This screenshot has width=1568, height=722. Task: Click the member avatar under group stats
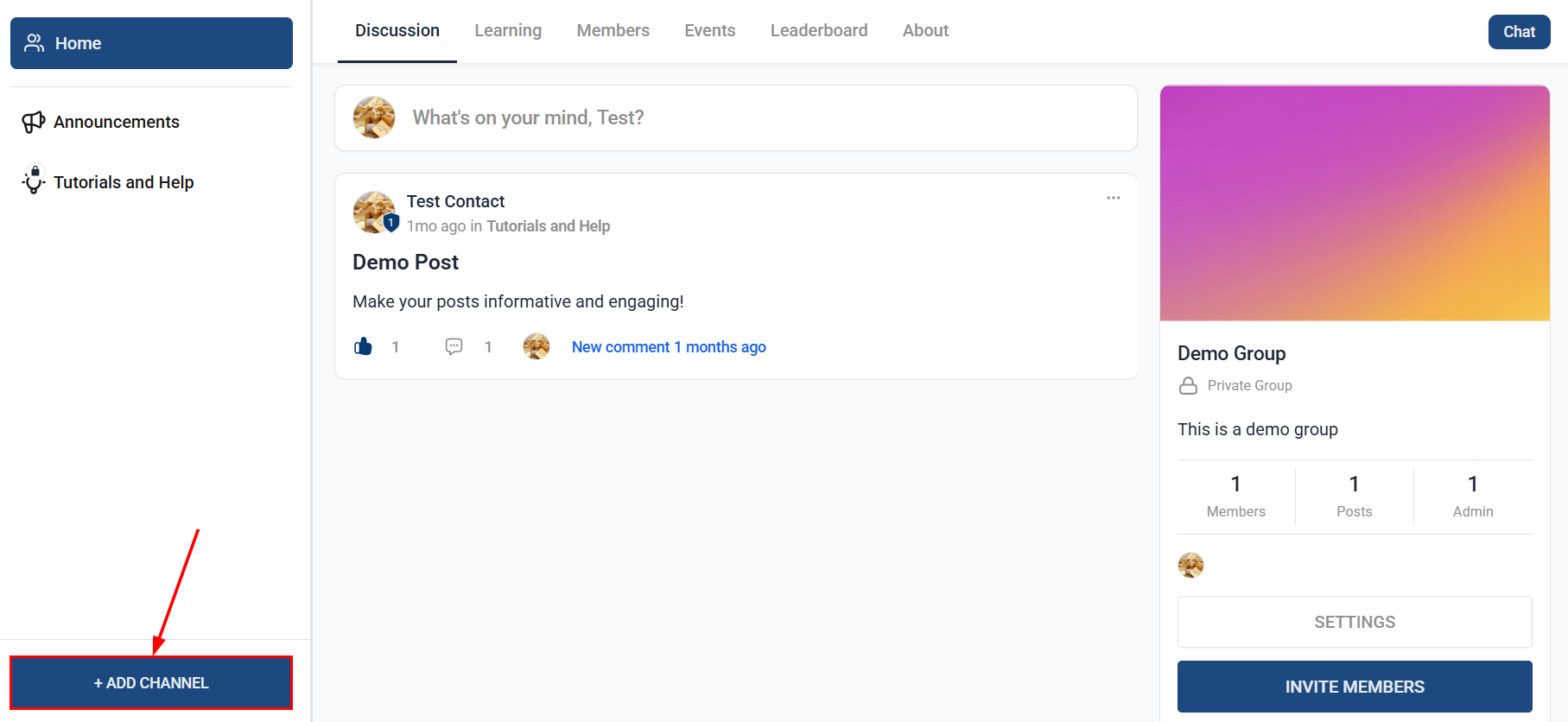(1190, 565)
